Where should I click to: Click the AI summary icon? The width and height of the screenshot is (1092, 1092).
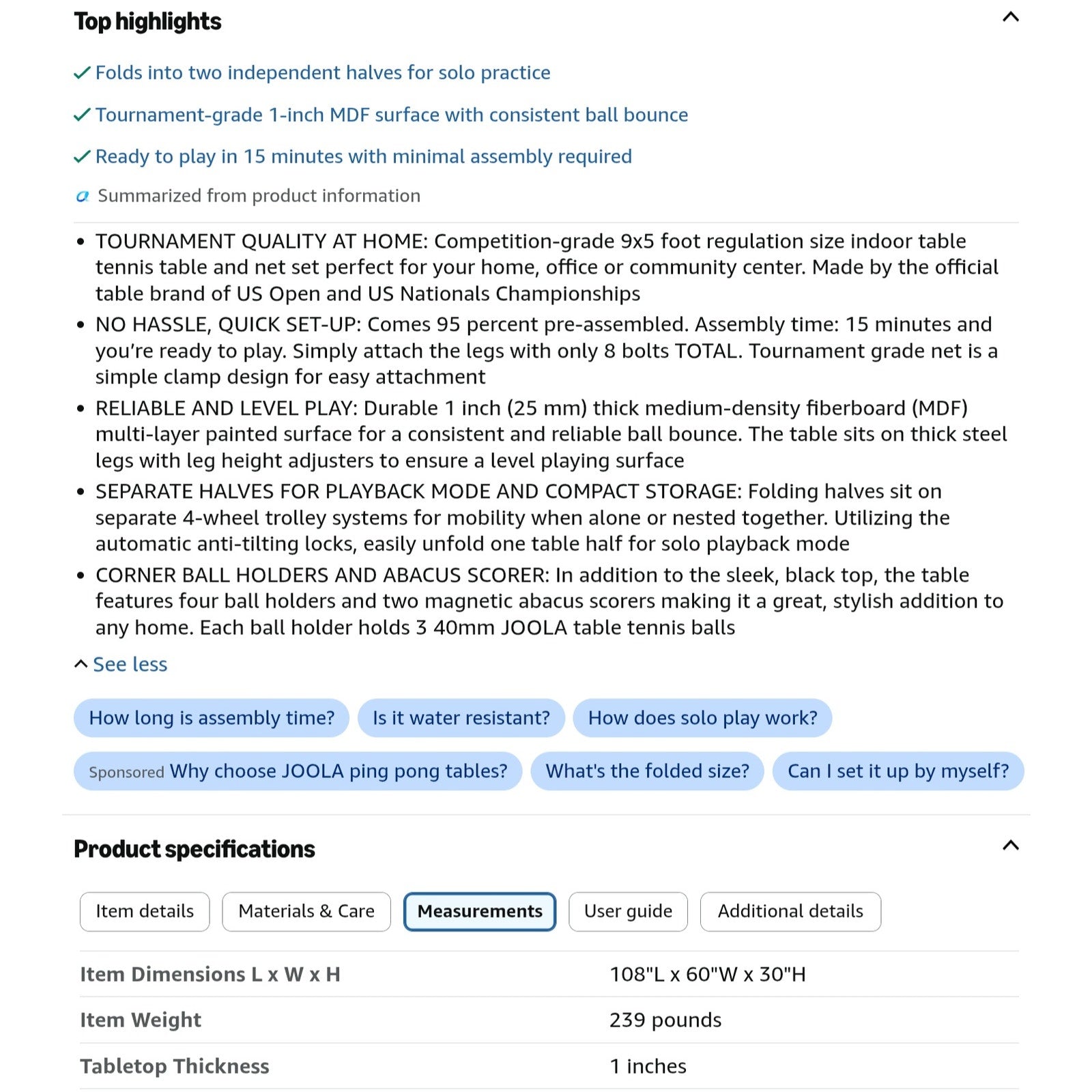83,197
